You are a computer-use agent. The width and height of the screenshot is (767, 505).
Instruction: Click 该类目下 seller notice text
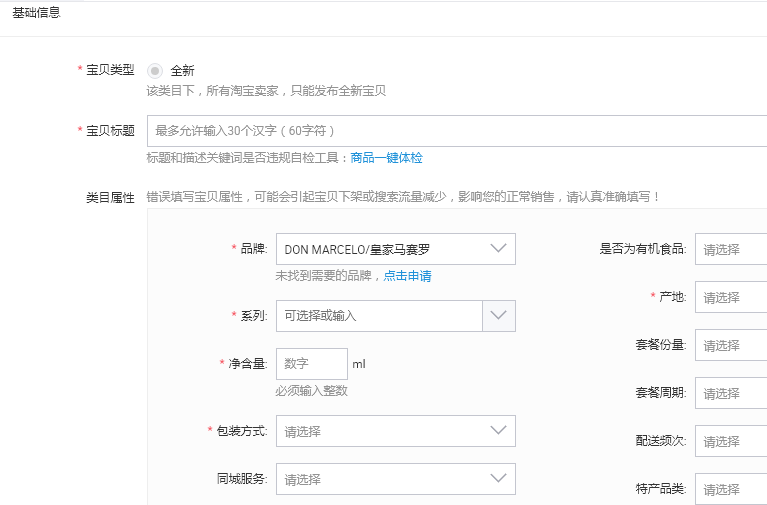[x=266, y=91]
